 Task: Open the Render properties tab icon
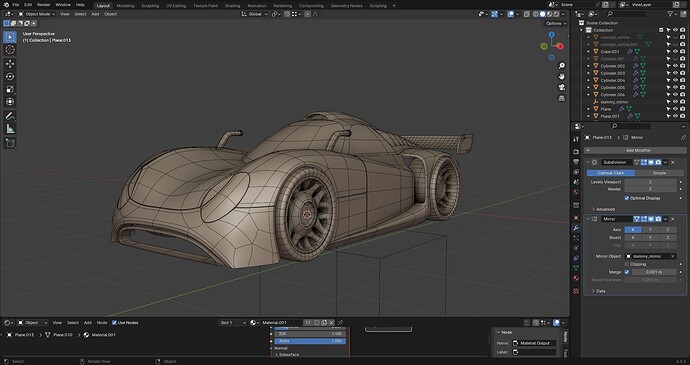(x=576, y=151)
